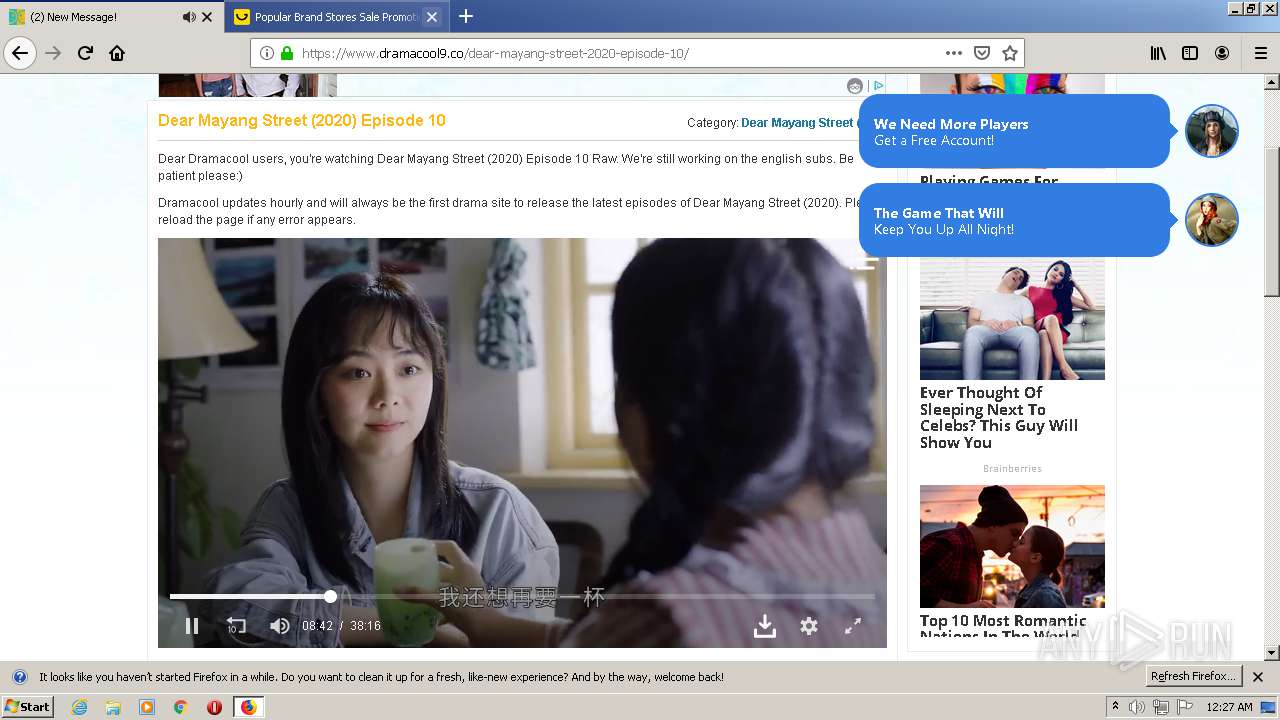Click the Refresh Firefox button
1280x720 pixels.
[x=1193, y=677]
